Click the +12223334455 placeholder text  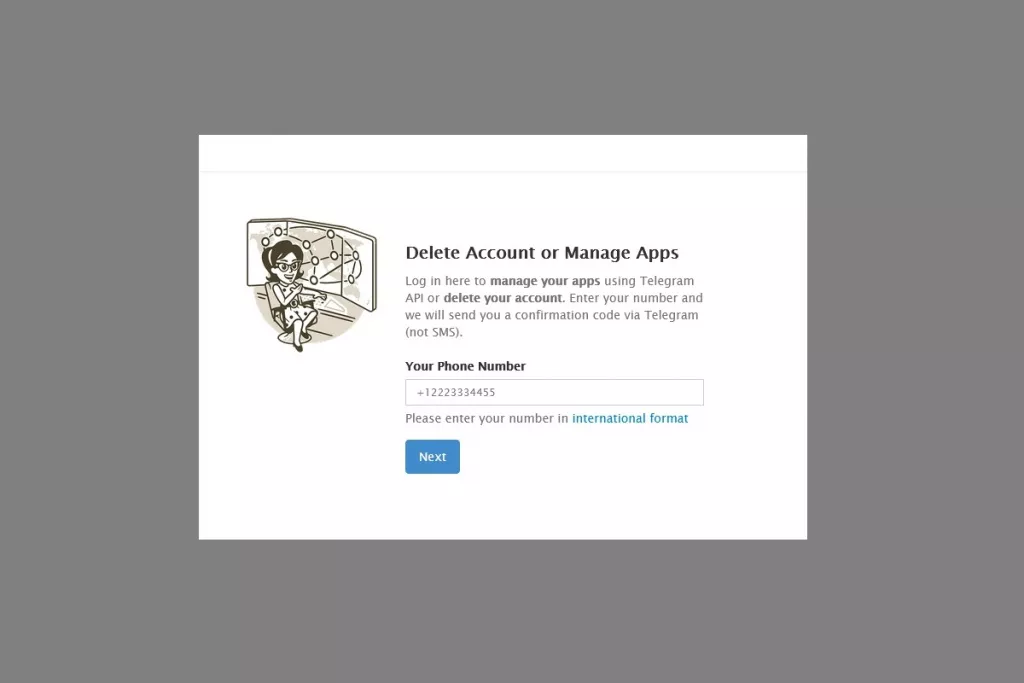click(x=456, y=392)
